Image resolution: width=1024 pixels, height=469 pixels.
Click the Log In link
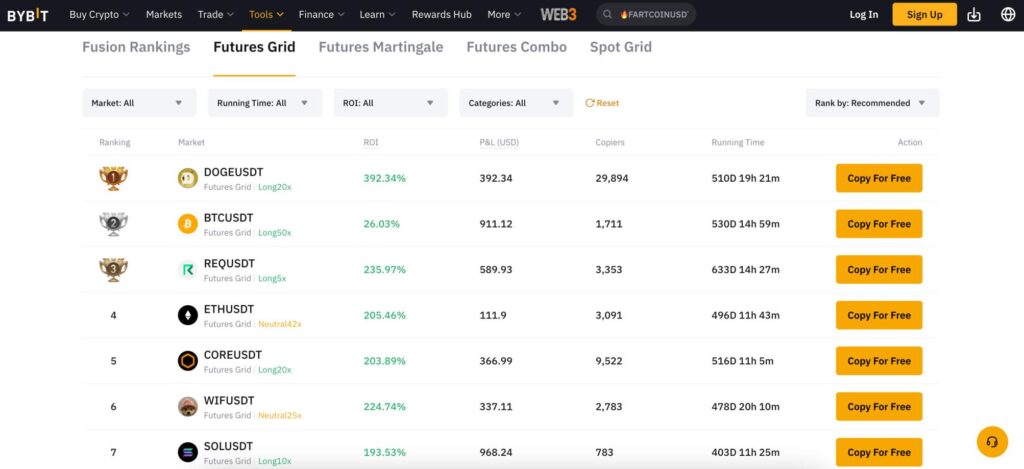[864, 14]
